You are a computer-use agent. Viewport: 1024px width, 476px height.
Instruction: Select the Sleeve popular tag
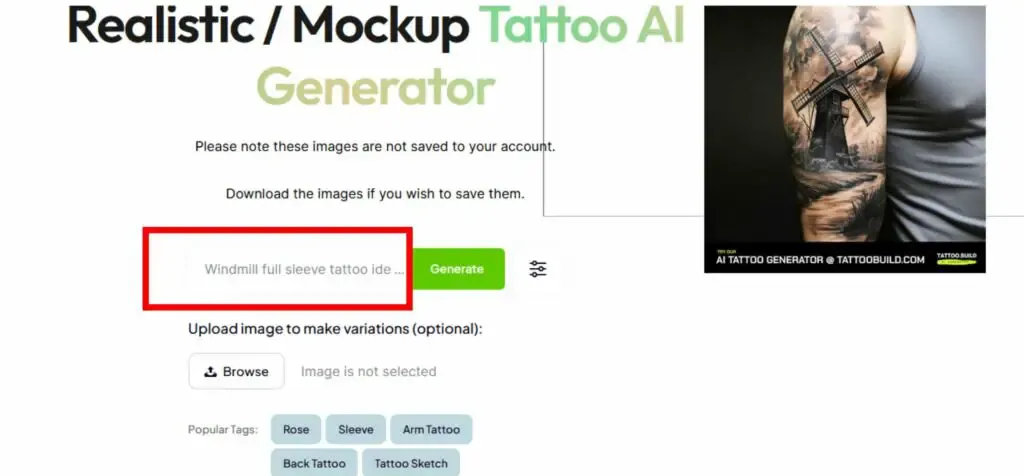(356, 430)
